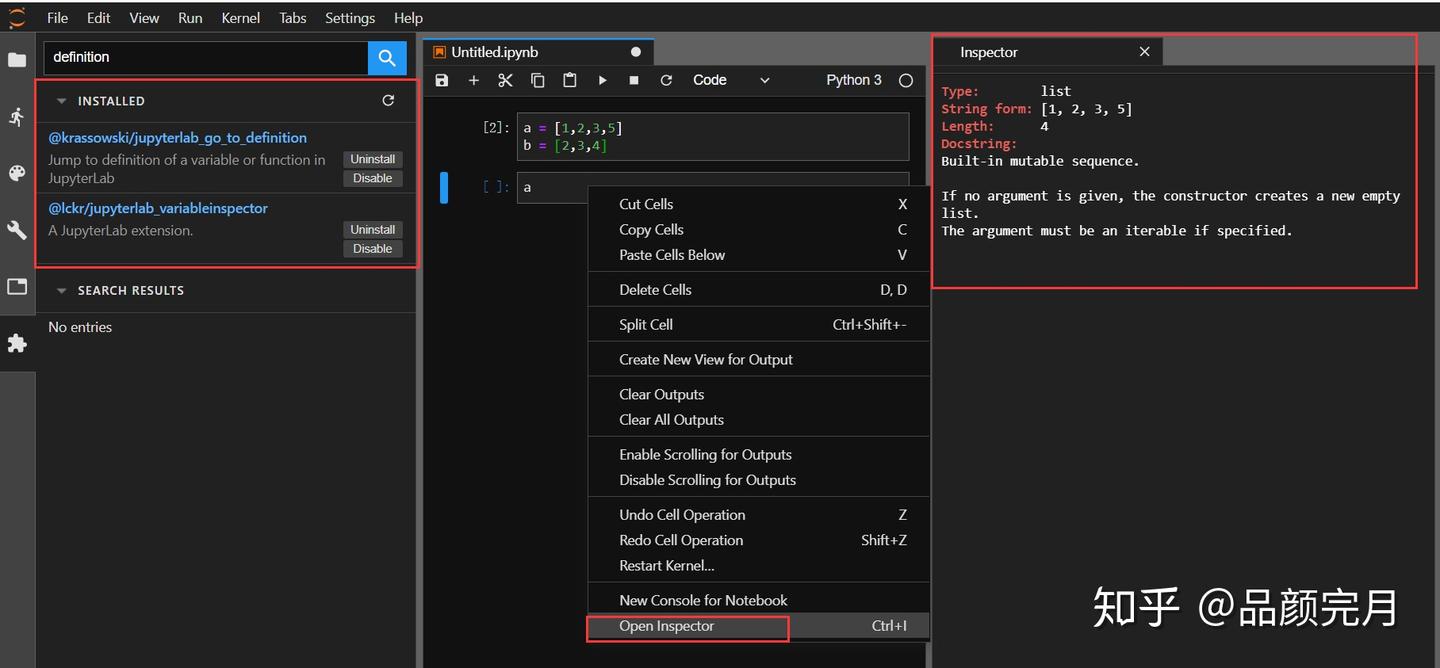Open the Kernel menu
Screen dimensions: 1440x668
[240, 18]
